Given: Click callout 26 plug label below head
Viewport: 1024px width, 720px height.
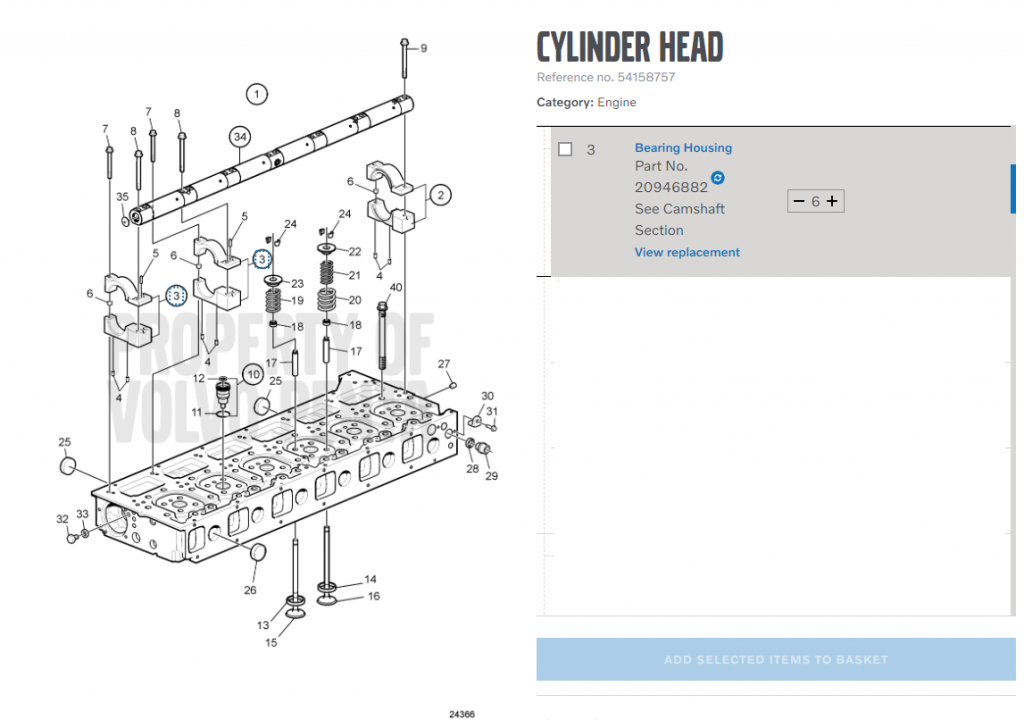Looking at the screenshot, I should tap(250, 590).
